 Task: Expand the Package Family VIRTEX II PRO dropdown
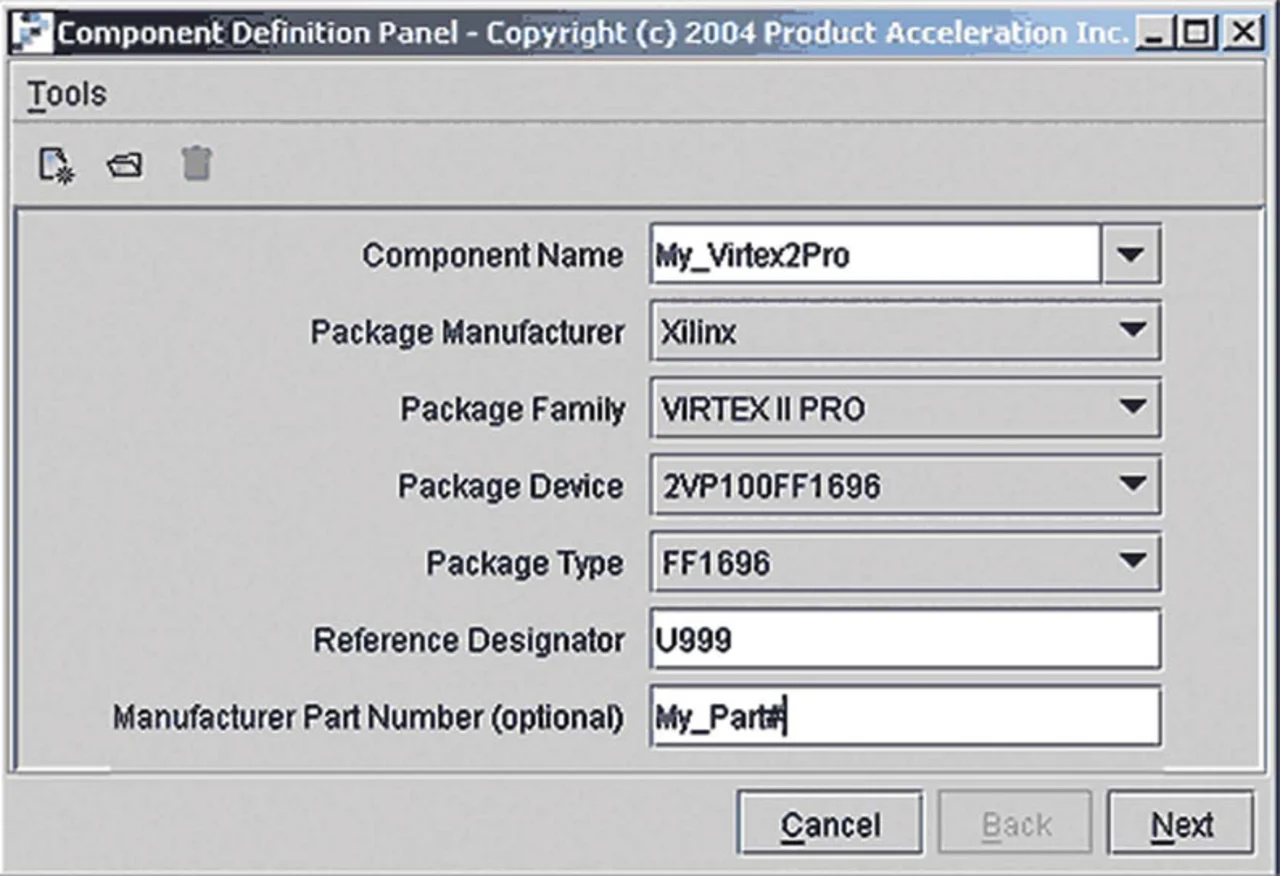coord(1131,408)
